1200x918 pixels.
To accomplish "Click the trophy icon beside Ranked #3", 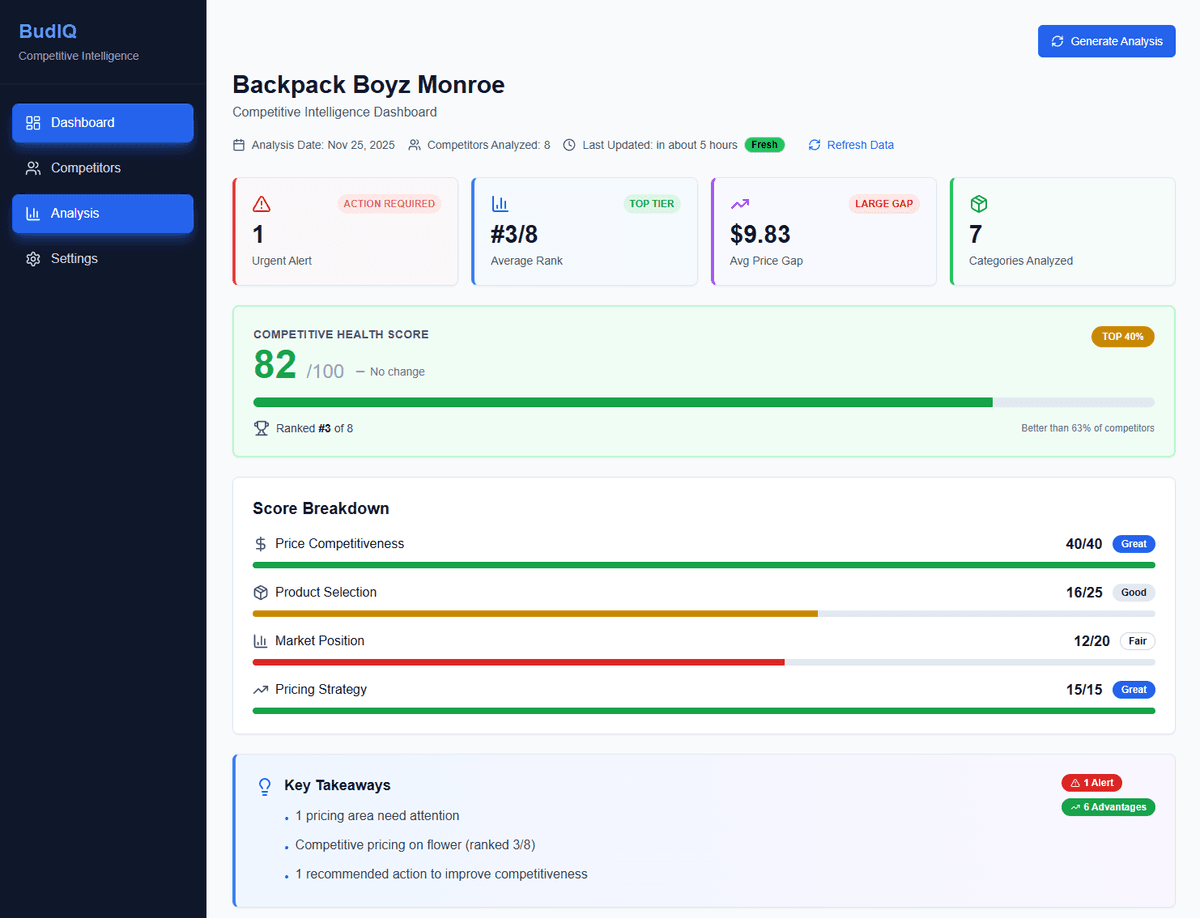I will (x=260, y=427).
